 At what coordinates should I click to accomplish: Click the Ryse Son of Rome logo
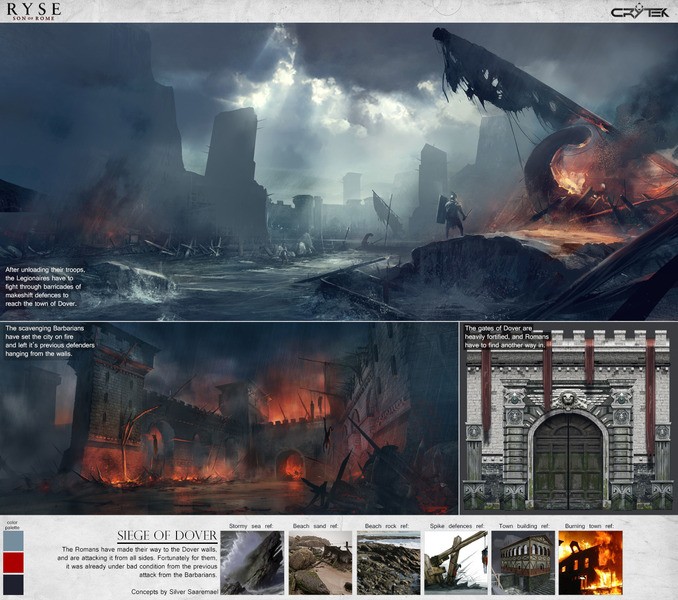point(34,11)
